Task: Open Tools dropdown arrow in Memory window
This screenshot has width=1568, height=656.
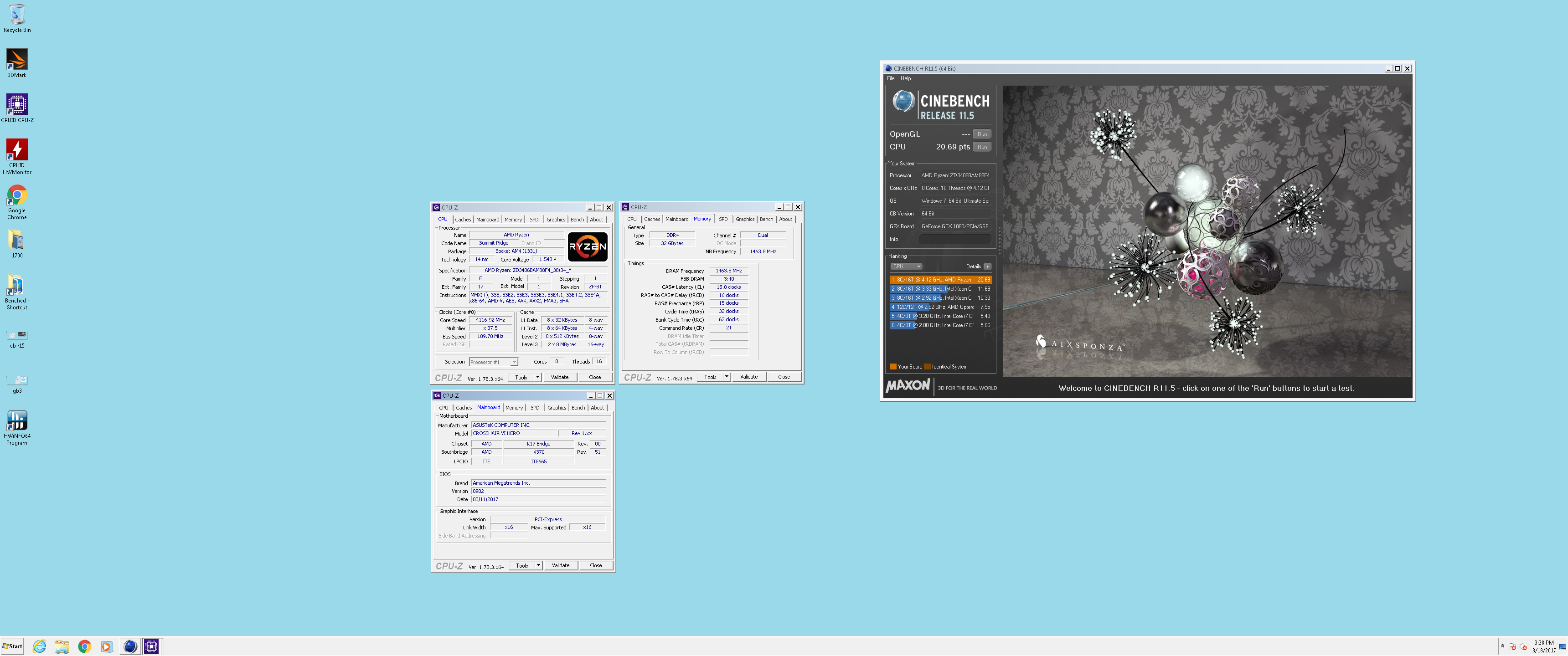Action: click(727, 377)
